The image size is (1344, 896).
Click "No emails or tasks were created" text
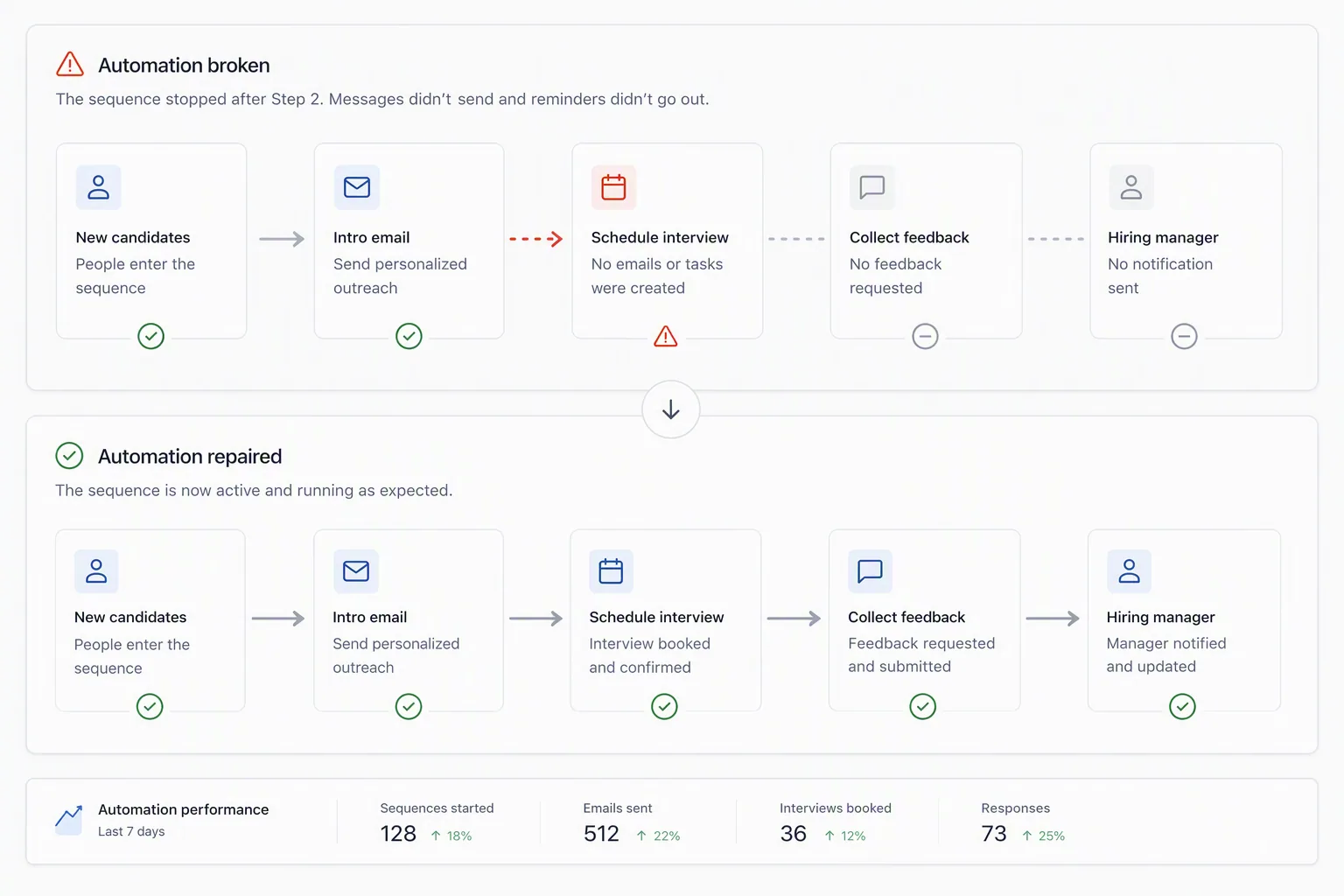pyautogui.click(x=657, y=276)
